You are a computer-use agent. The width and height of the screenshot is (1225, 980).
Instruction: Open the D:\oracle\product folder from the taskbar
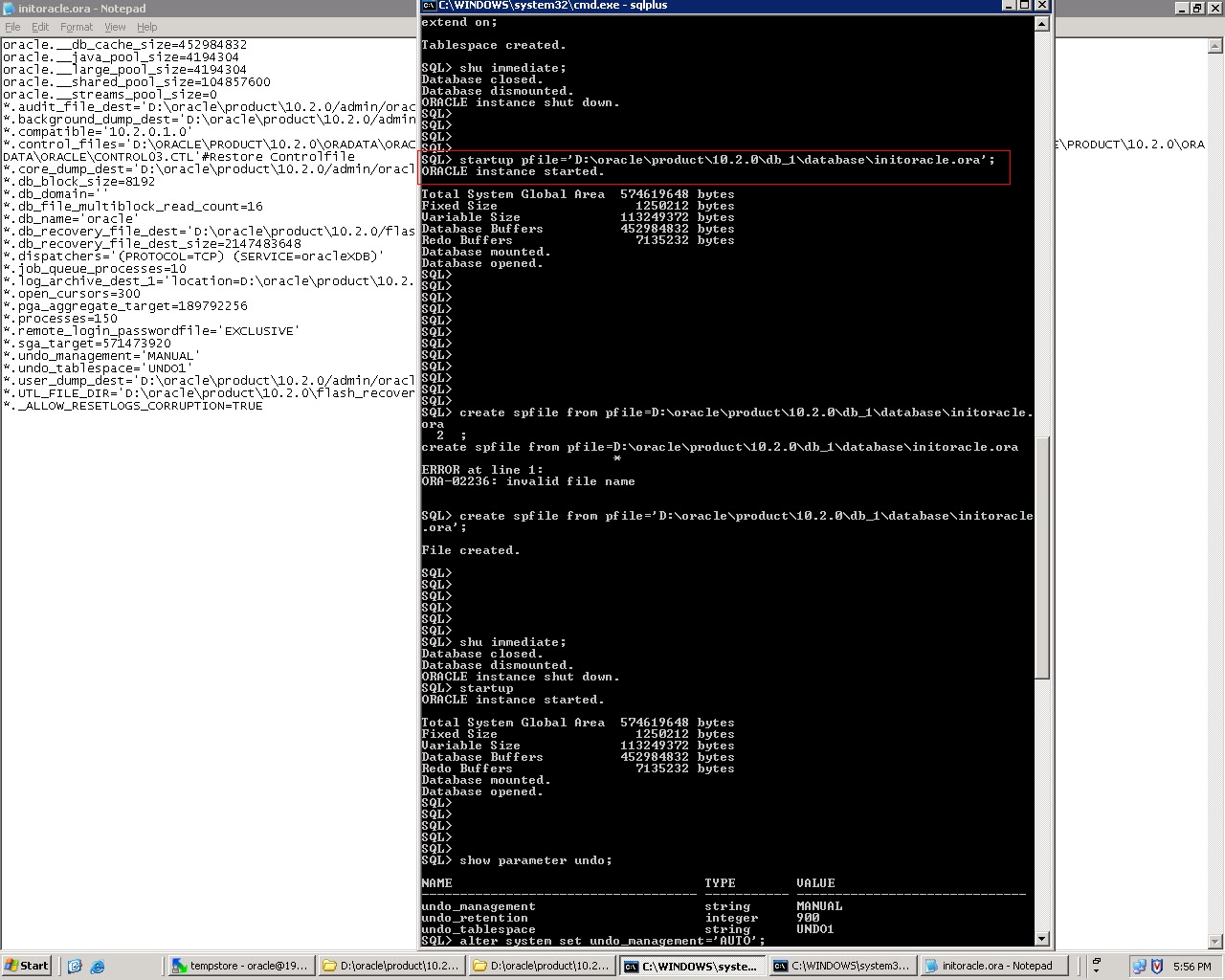click(390, 966)
